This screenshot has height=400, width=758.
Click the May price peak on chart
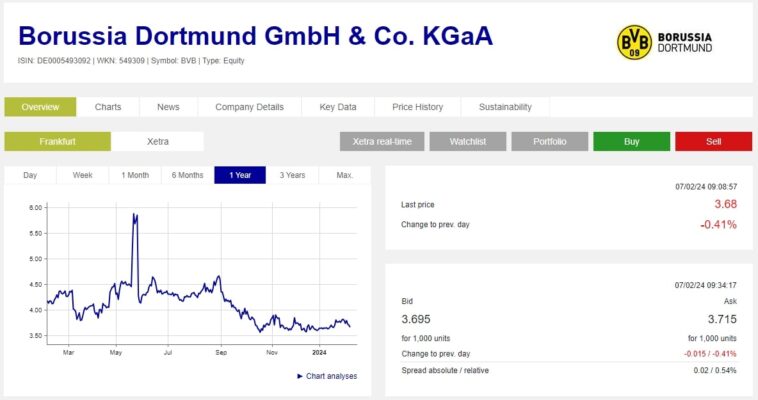coord(134,215)
